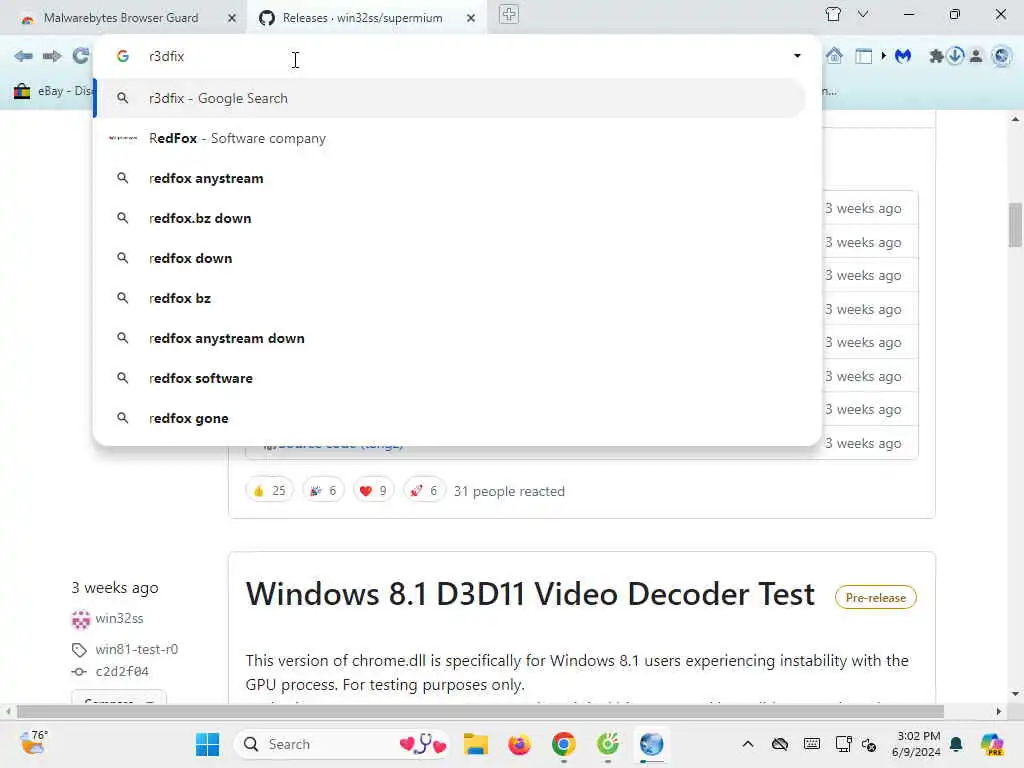Viewport: 1024px width, 768px height.
Task: Go back with the browser back arrow
Action: pos(24,56)
